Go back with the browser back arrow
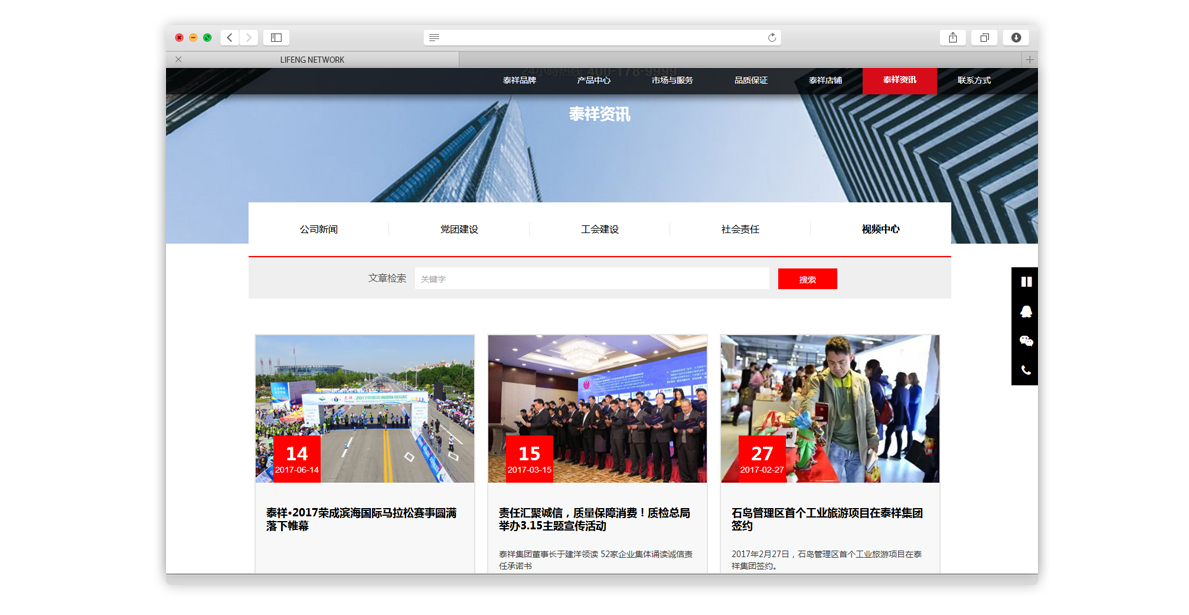The height and width of the screenshot is (615, 1189). [230, 37]
